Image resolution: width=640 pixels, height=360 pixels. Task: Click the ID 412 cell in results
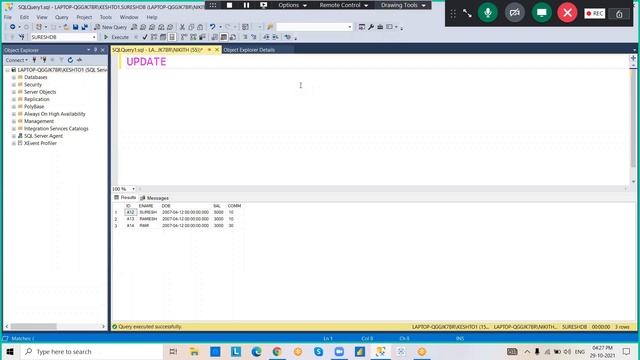click(130, 212)
